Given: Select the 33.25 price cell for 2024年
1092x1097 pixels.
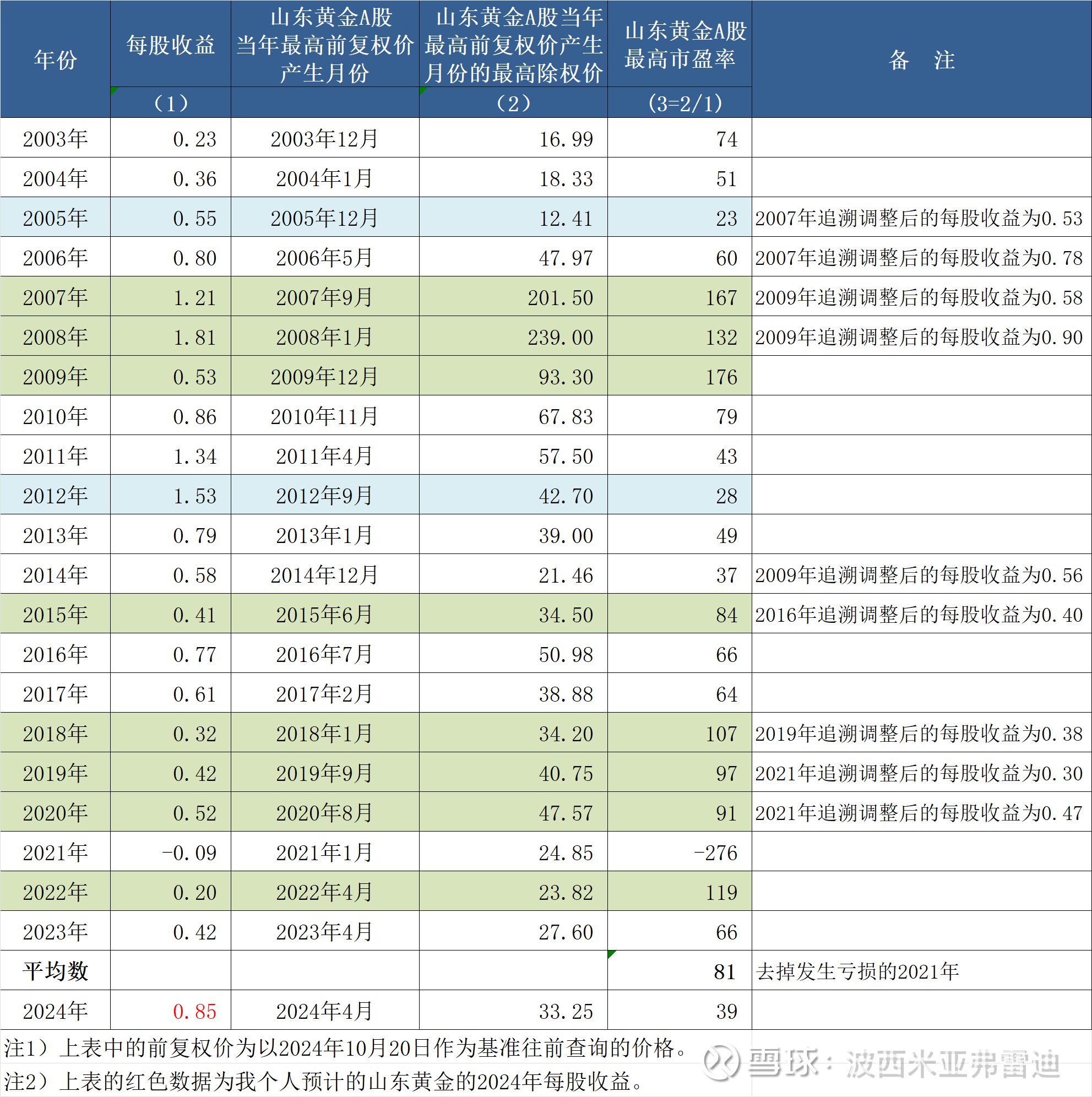Looking at the screenshot, I should click(565, 1011).
